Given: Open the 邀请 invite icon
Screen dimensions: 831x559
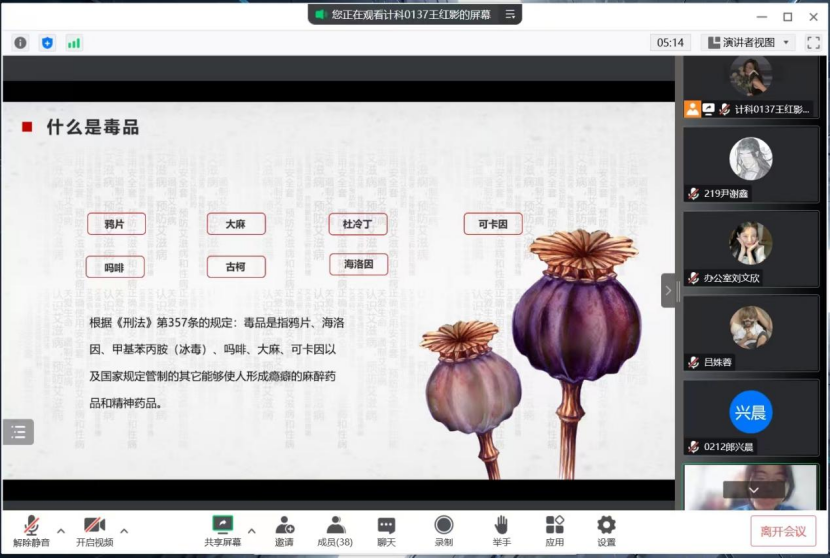Looking at the screenshot, I should [285, 530].
